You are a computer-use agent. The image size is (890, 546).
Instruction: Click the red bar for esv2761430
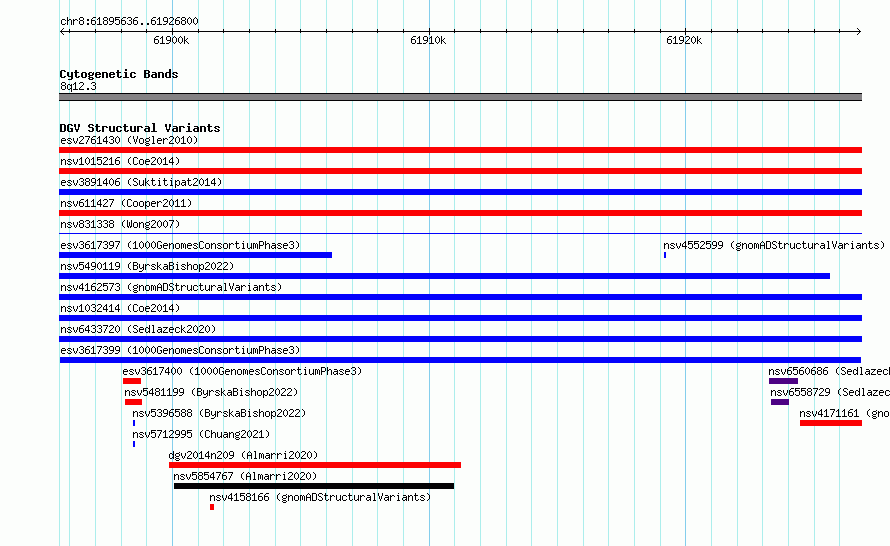tap(460, 150)
